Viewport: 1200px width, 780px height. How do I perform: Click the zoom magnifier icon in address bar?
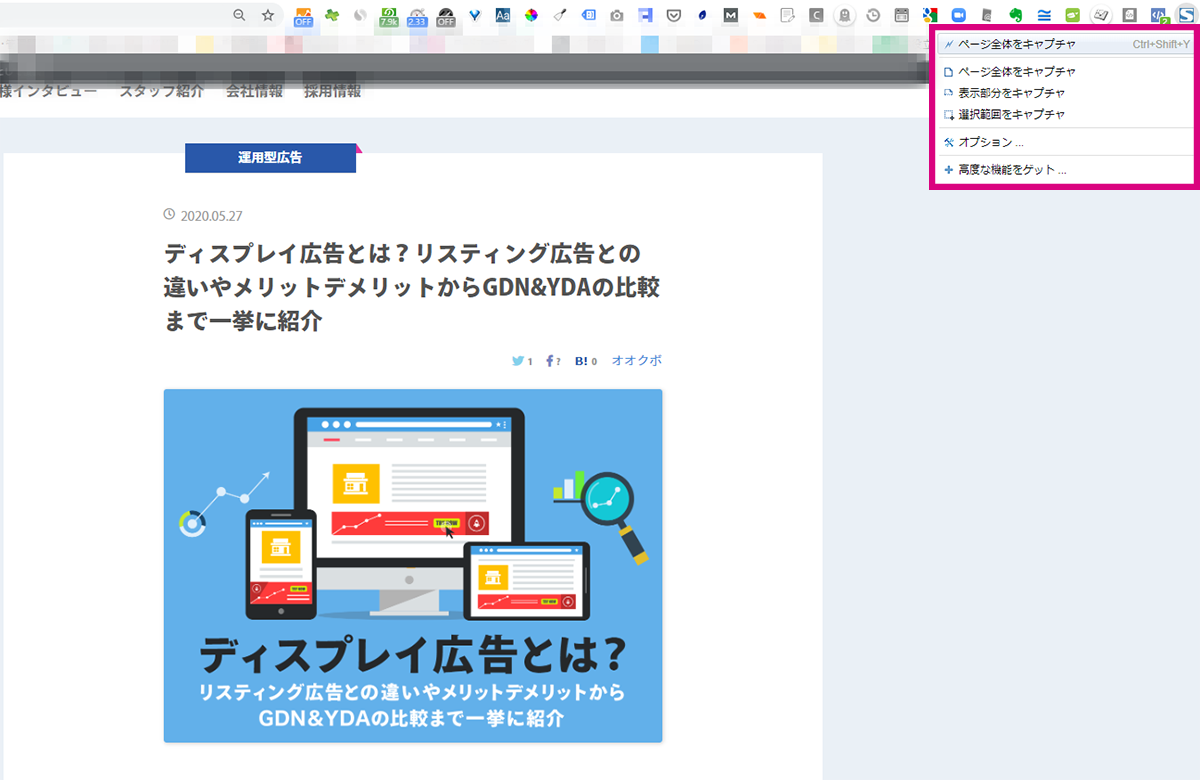[x=239, y=15]
